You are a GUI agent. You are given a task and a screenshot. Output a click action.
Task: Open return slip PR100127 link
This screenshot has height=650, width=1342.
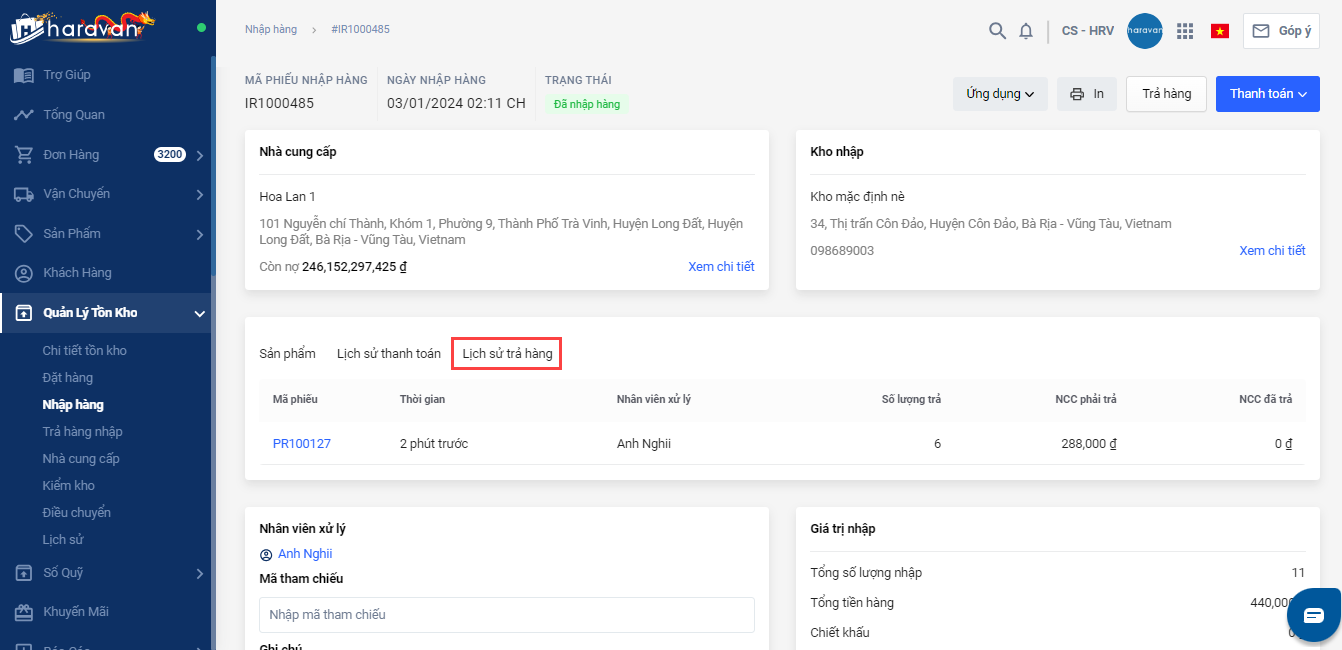pos(301,444)
